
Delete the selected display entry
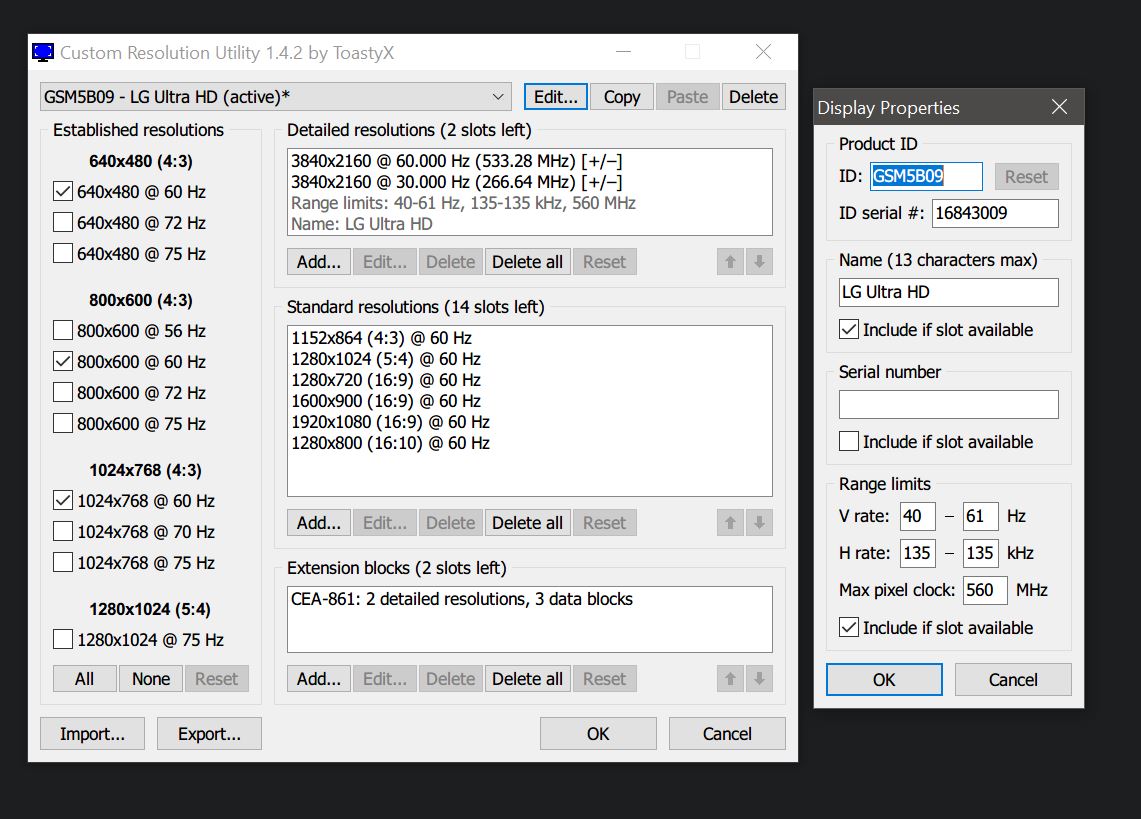(x=753, y=97)
